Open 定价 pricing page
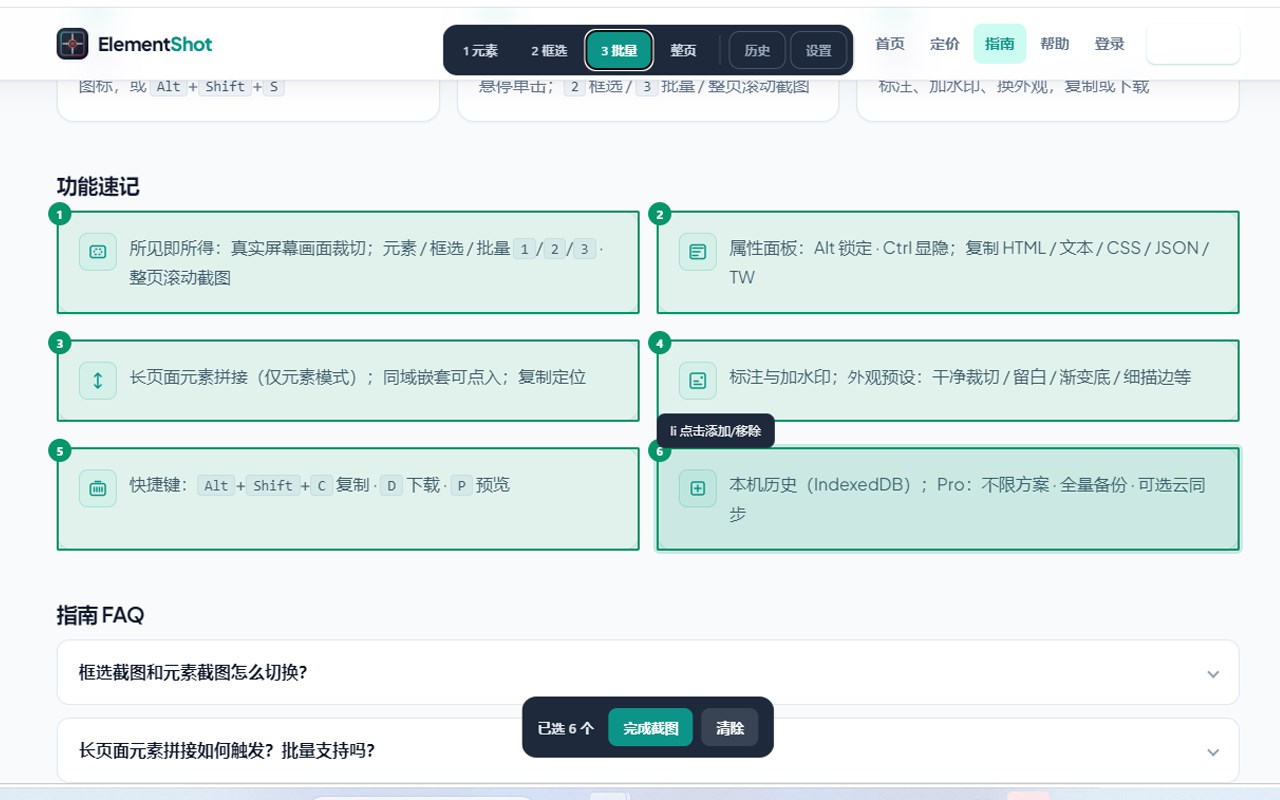The height and width of the screenshot is (800, 1280). click(x=945, y=44)
